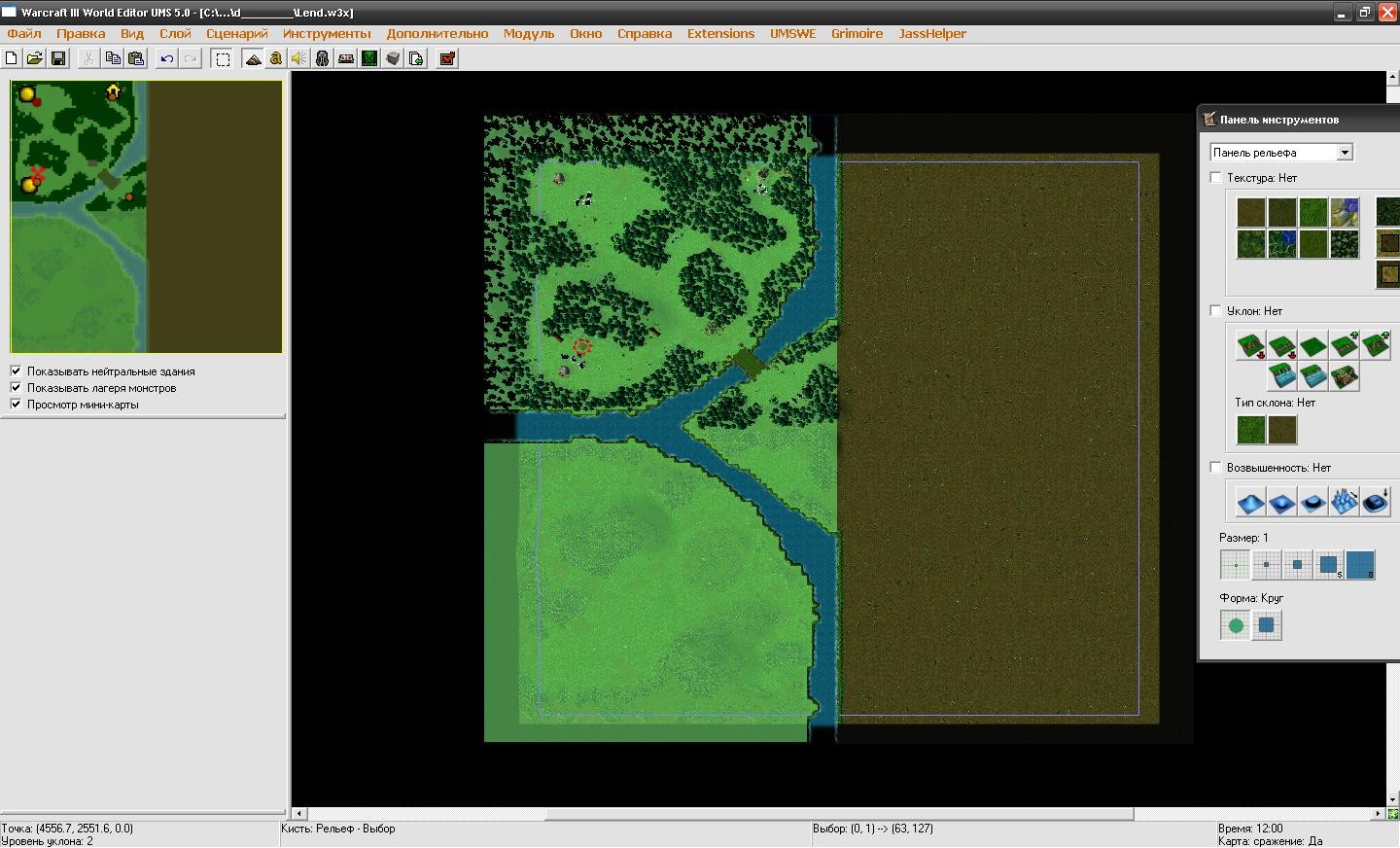Uncheck 'Просмотр мини-карты'
Image resolution: width=1400 pixels, height=848 pixels.
[x=16, y=404]
